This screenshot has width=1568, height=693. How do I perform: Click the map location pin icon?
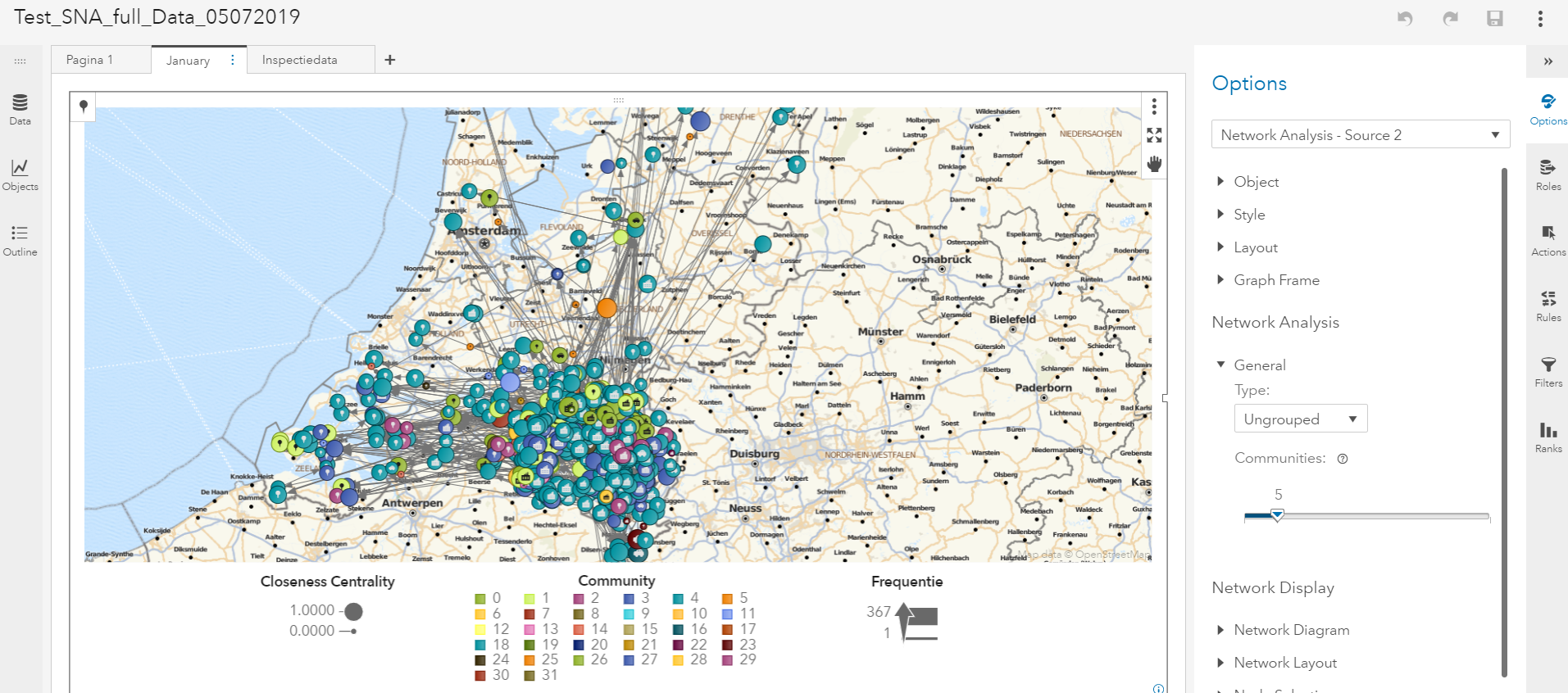(x=83, y=106)
